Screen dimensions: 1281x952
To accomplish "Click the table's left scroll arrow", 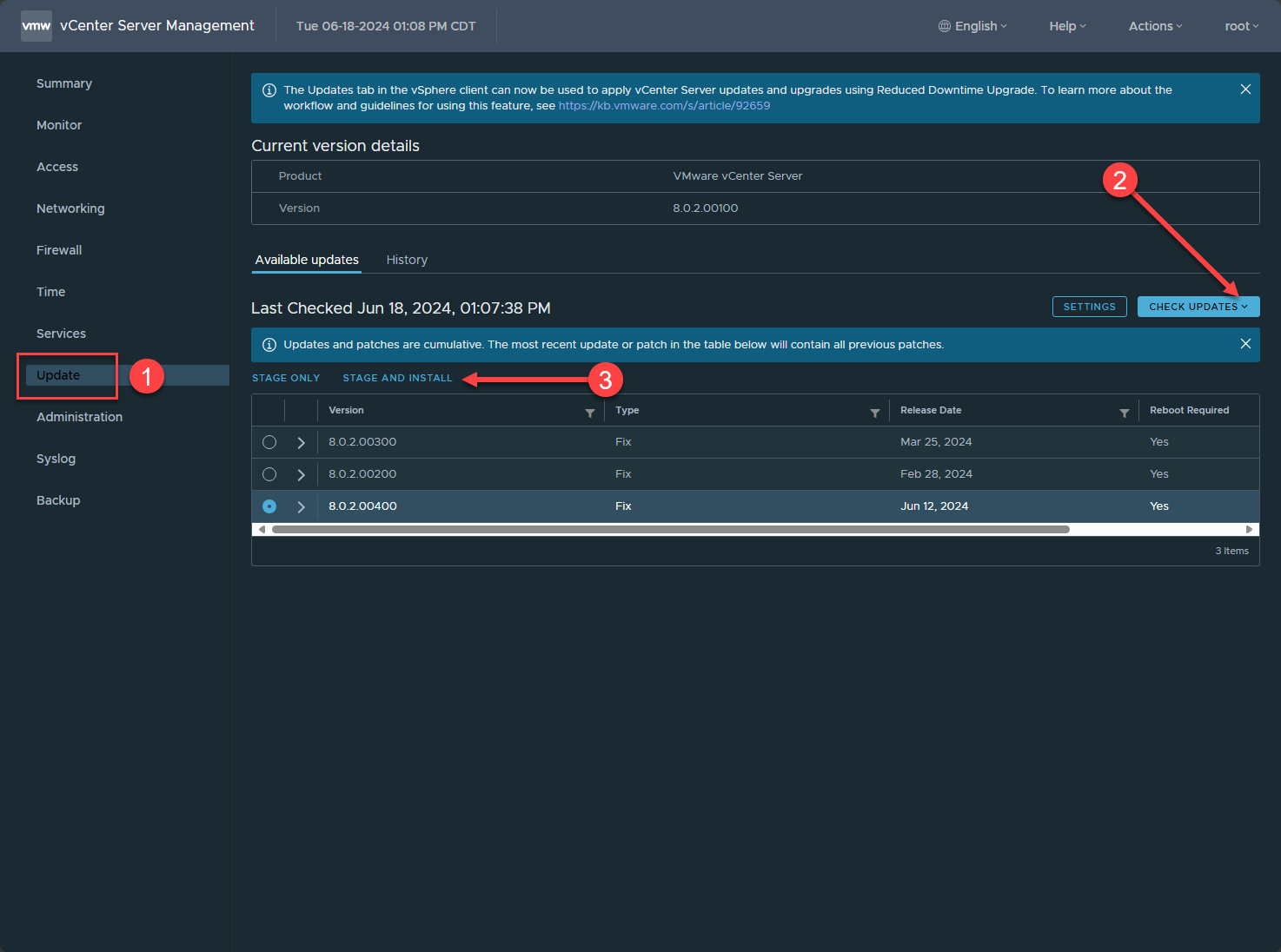I will click(x=262, y=529).
